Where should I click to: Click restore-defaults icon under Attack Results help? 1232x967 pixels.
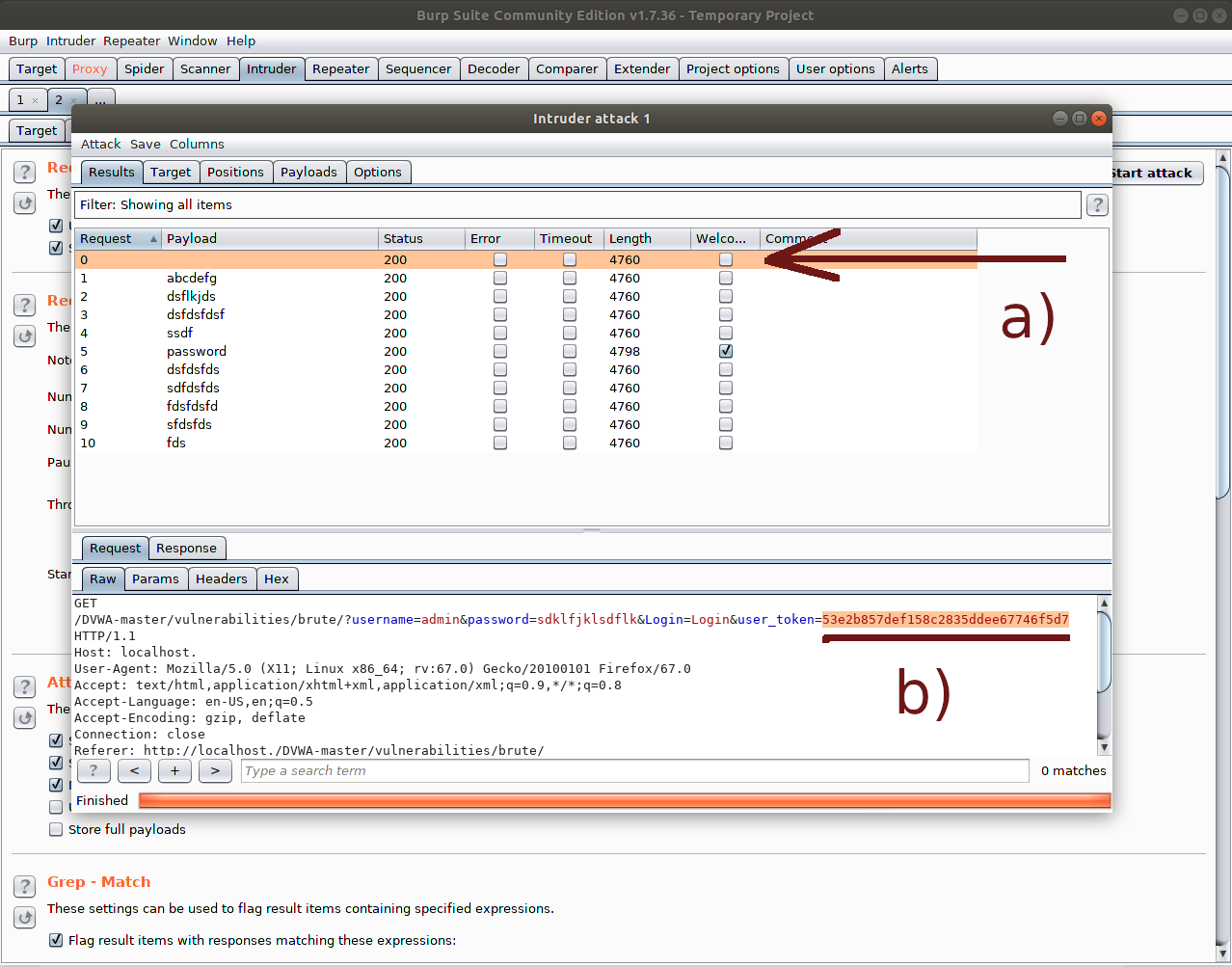click(x=25, y=718)
